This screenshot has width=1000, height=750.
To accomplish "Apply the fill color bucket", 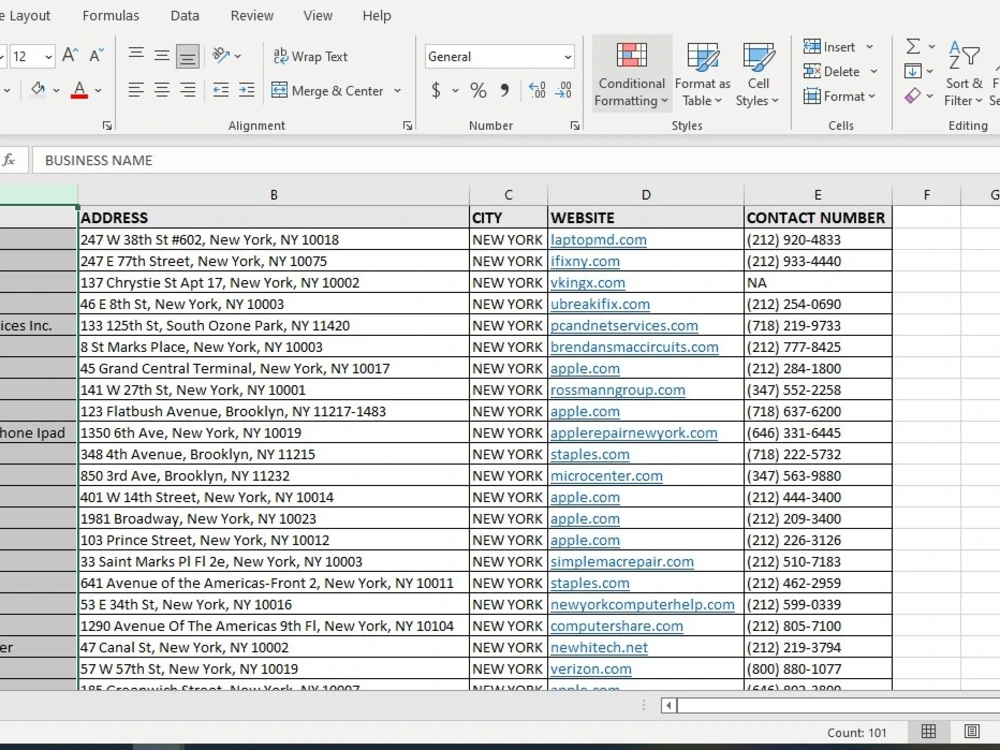I will pos(38,90).
